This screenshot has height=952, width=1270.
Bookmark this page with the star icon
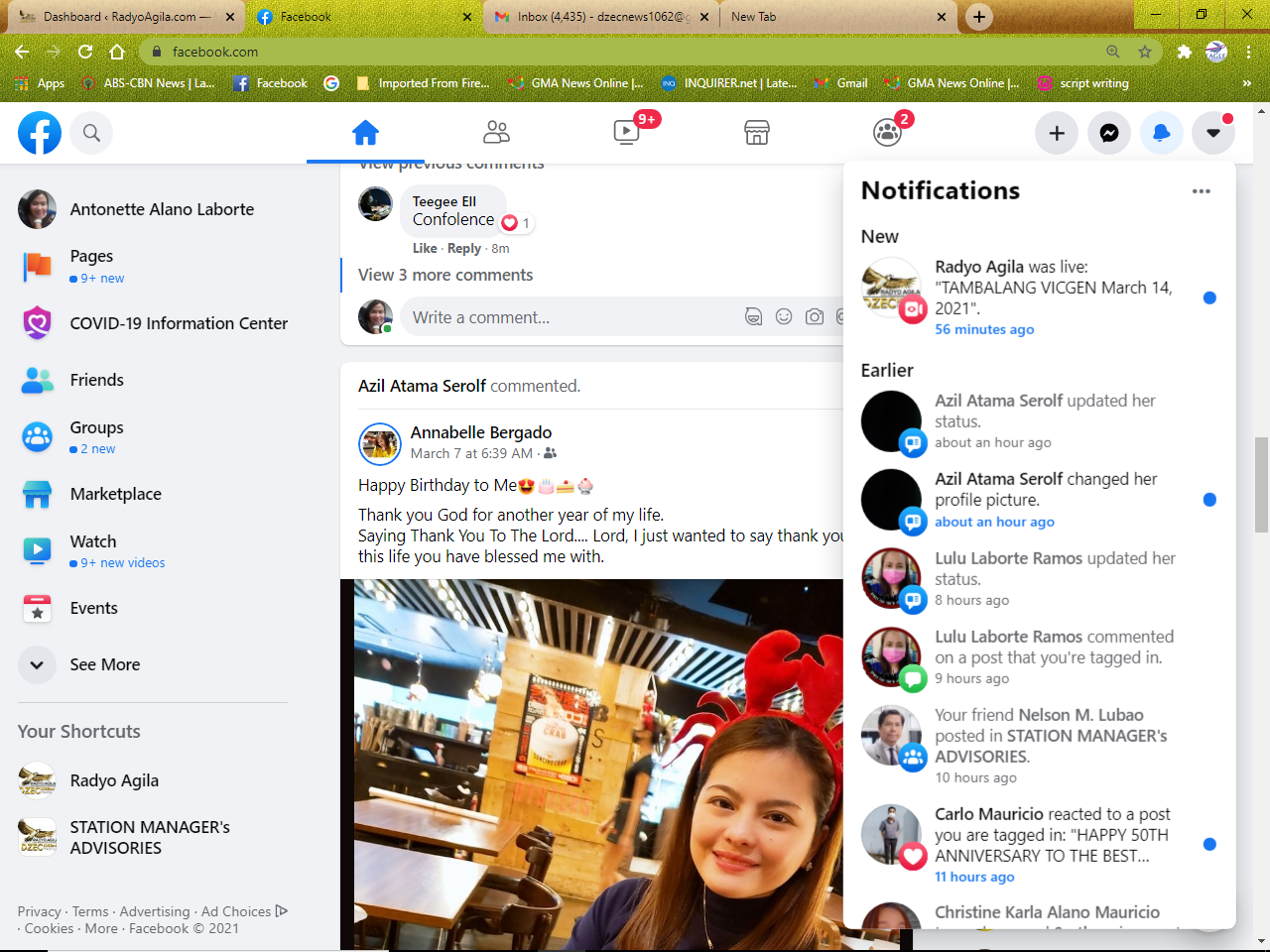coord(1145,52)
